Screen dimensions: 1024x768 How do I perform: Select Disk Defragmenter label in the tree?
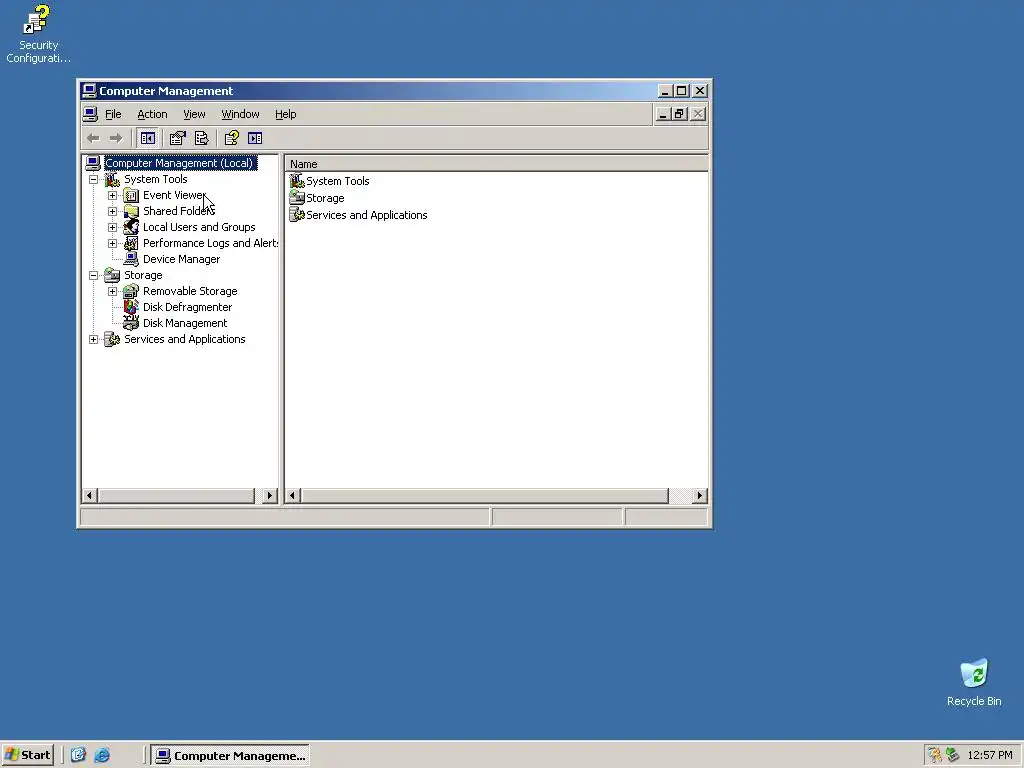[x=187, y=307]
